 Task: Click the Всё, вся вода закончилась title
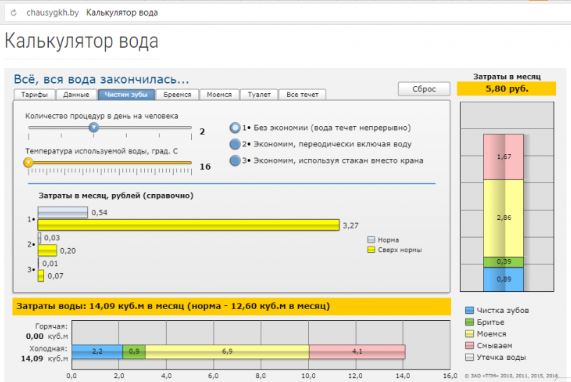[101, 79]
